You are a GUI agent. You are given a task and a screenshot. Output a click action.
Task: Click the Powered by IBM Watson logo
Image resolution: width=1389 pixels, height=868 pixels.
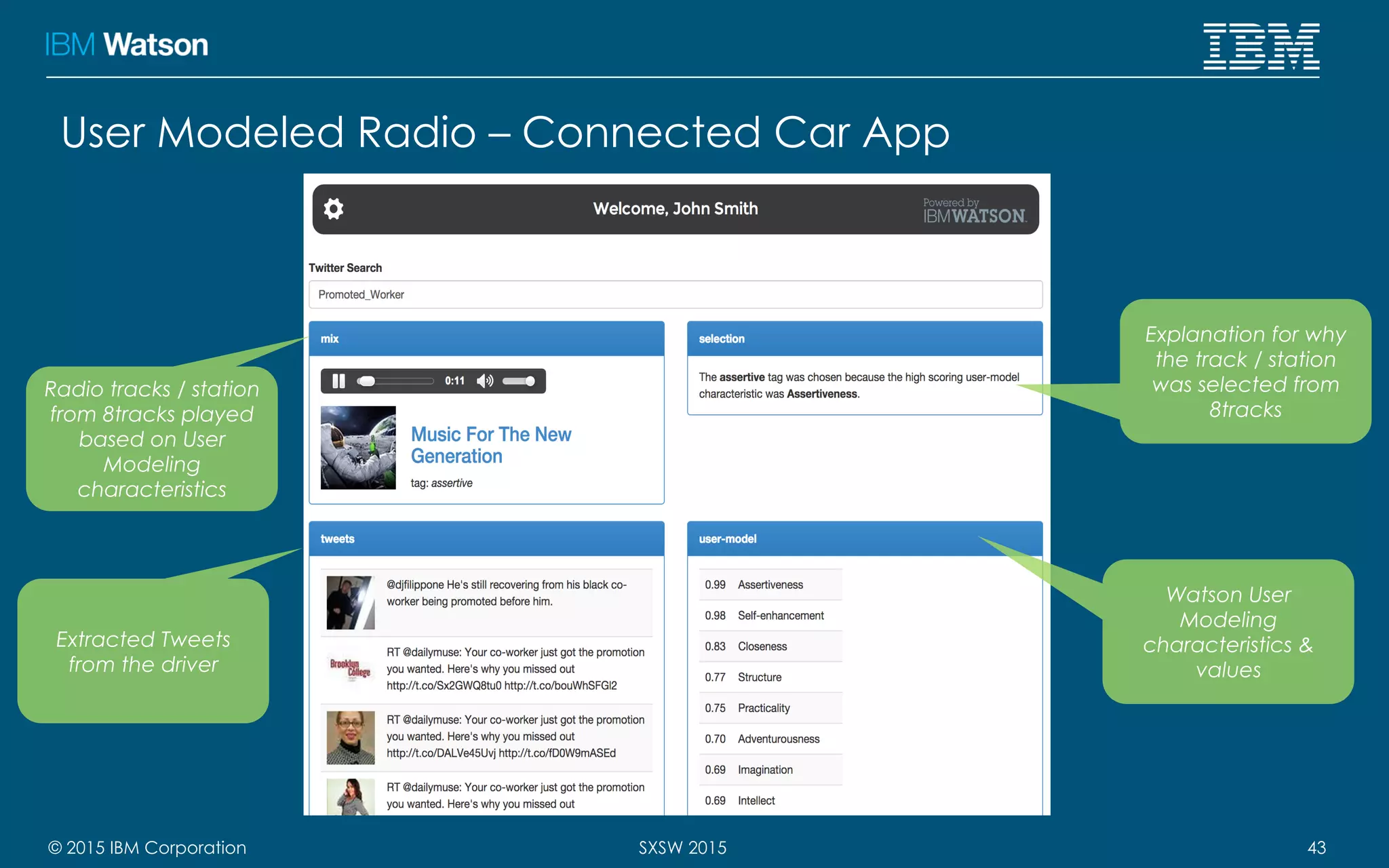[975, 210]
